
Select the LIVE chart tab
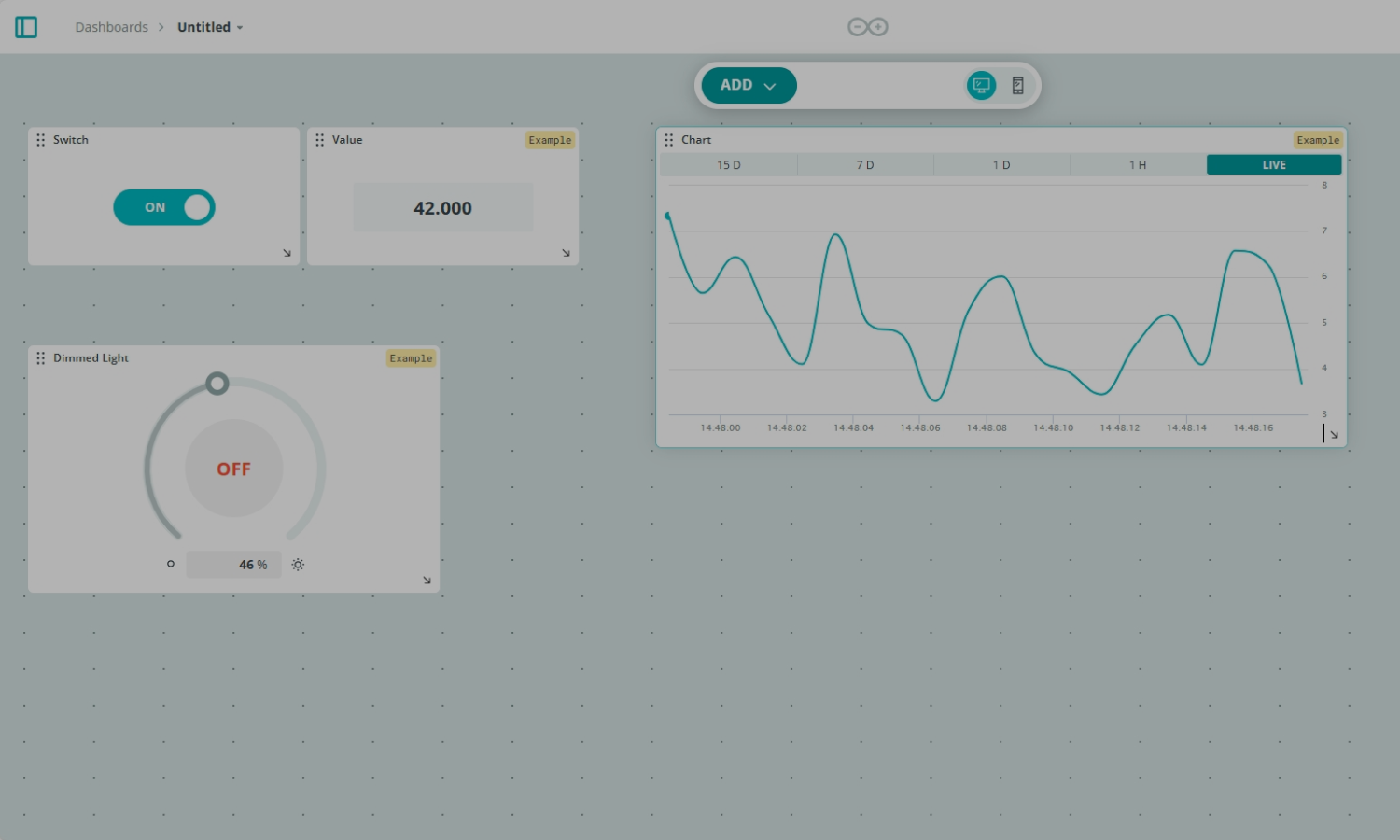(1273, 165)
